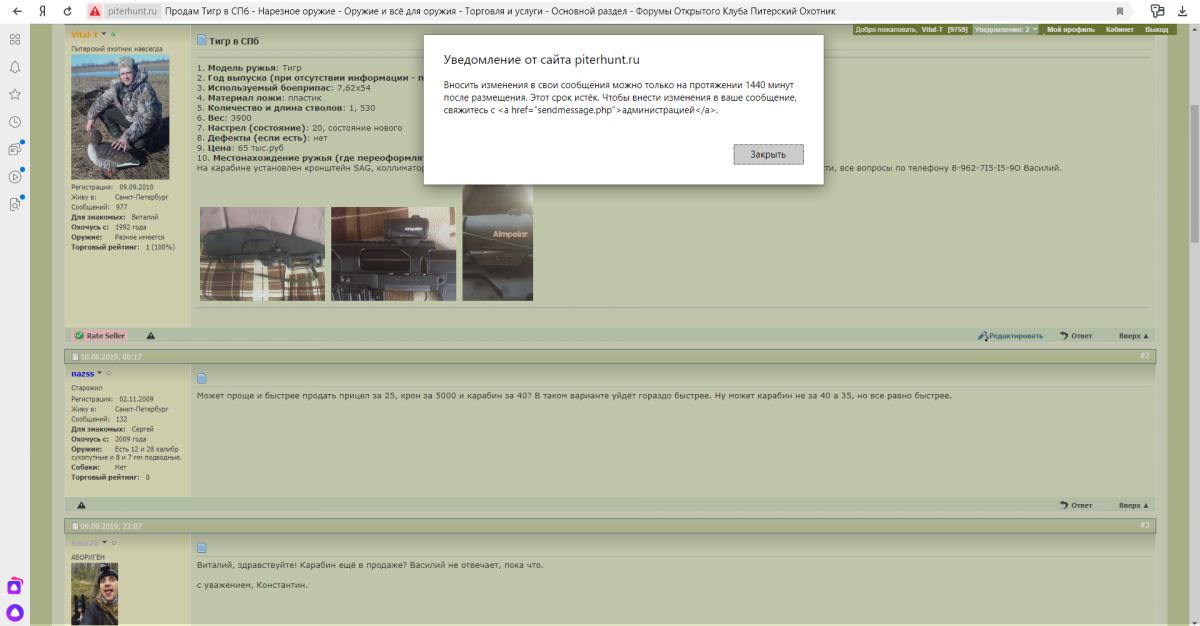
Task: Click the Rate Seller button
Action: tap(100, 336)
